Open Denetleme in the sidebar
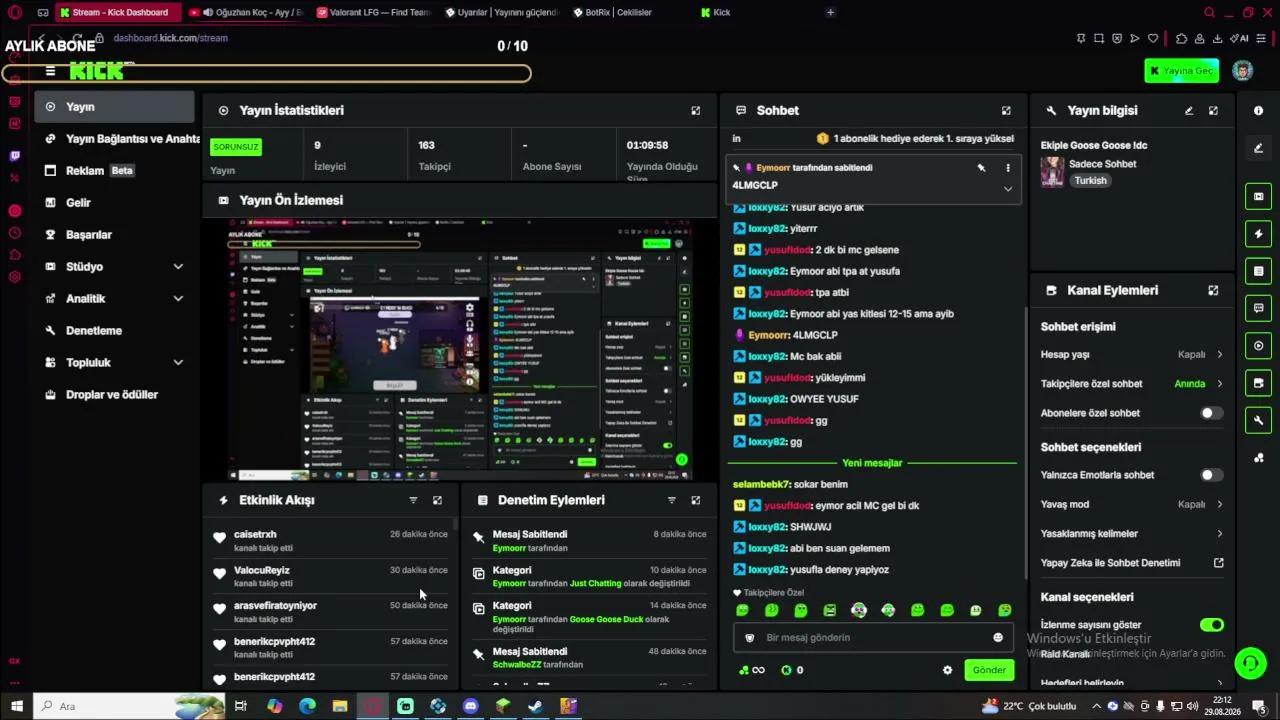Image resolution: width=1280 pixels, height=720 pixels. [114, 331]
